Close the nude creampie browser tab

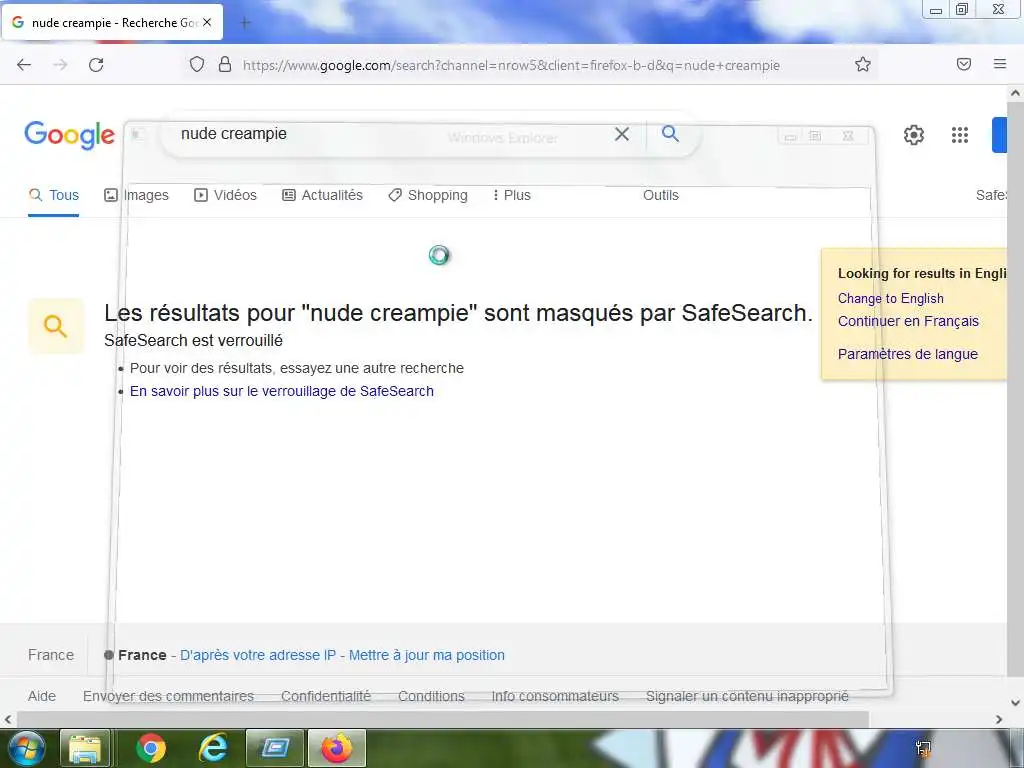pyautogui.click(x=207, y=22)
